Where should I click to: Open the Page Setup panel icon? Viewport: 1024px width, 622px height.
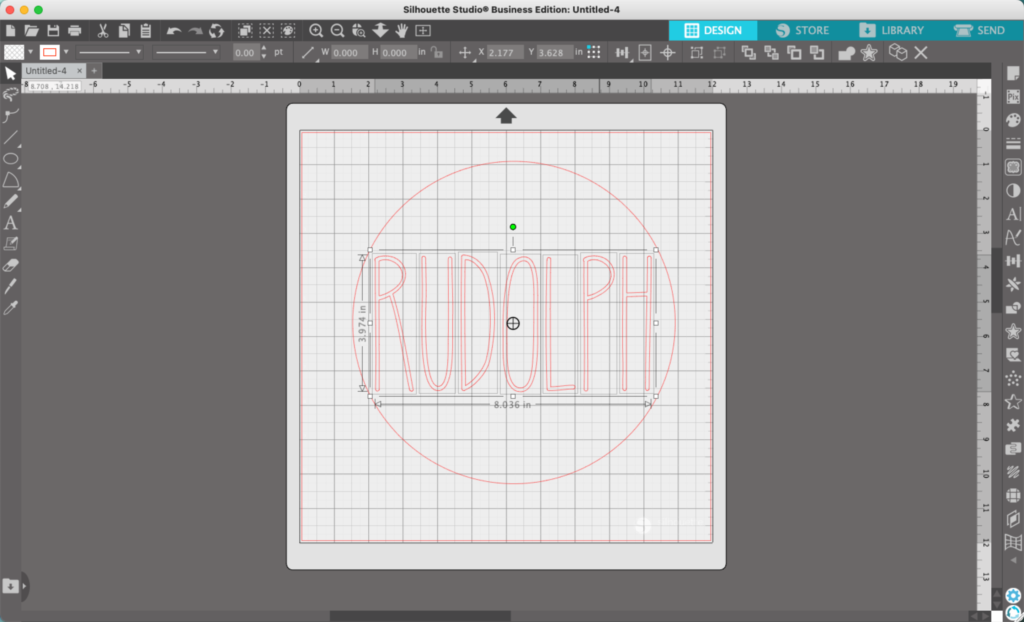tap(1013, 73)
